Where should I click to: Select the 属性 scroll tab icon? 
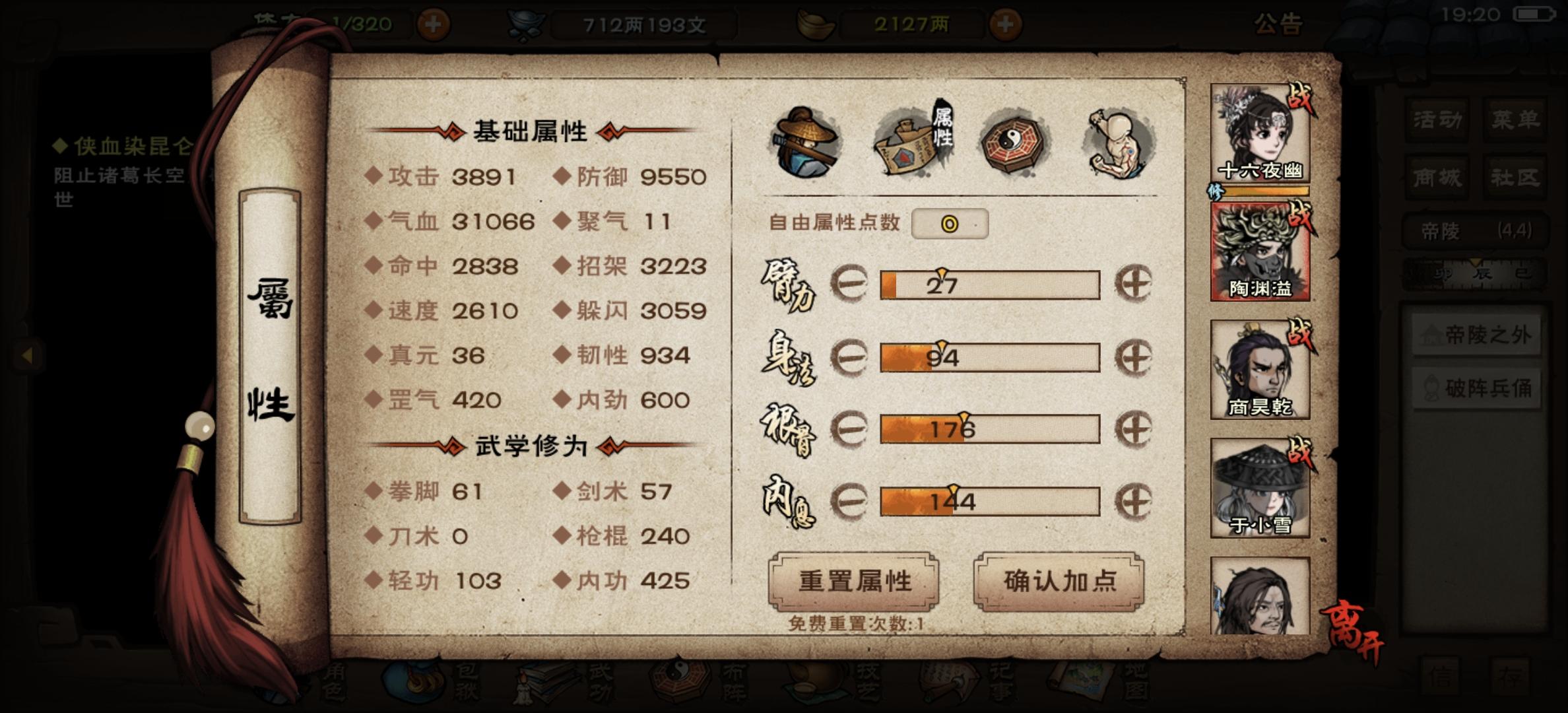[x=915, y=140]
